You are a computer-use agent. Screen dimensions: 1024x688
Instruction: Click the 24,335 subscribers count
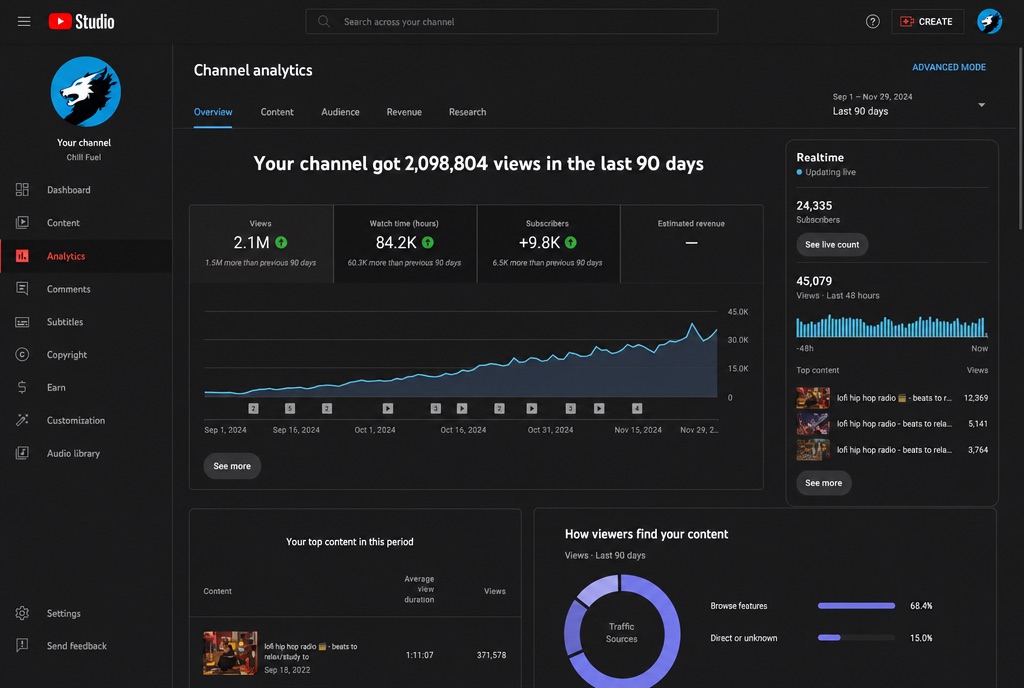click(814, 206)
